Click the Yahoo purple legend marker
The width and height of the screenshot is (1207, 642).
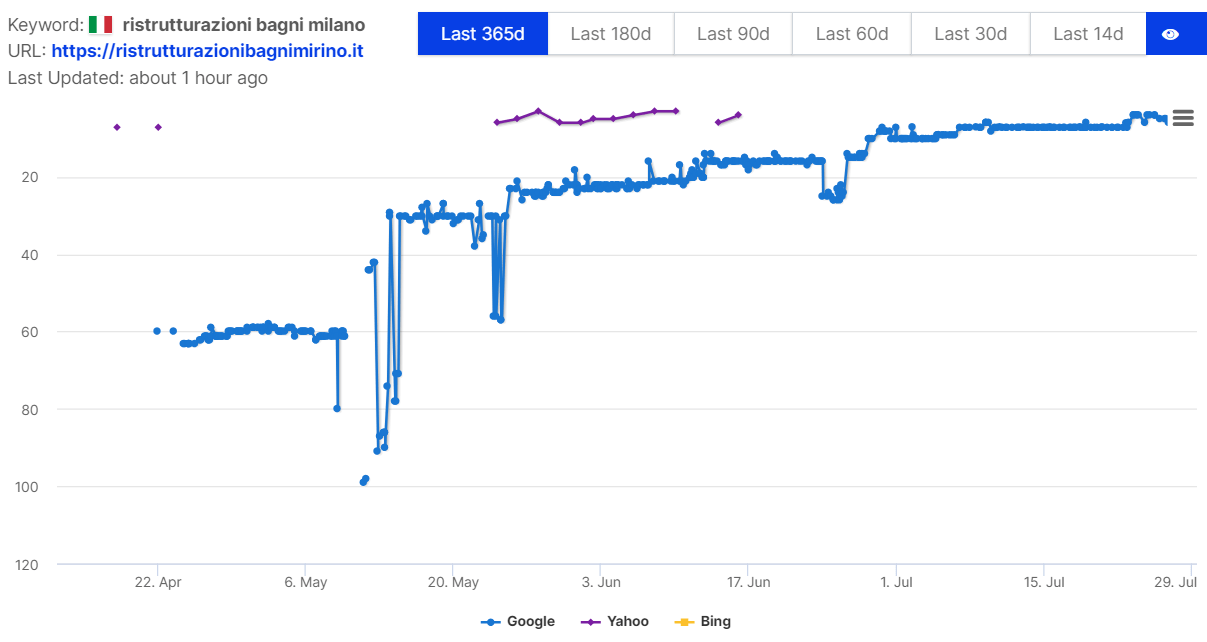pos(590,622)
